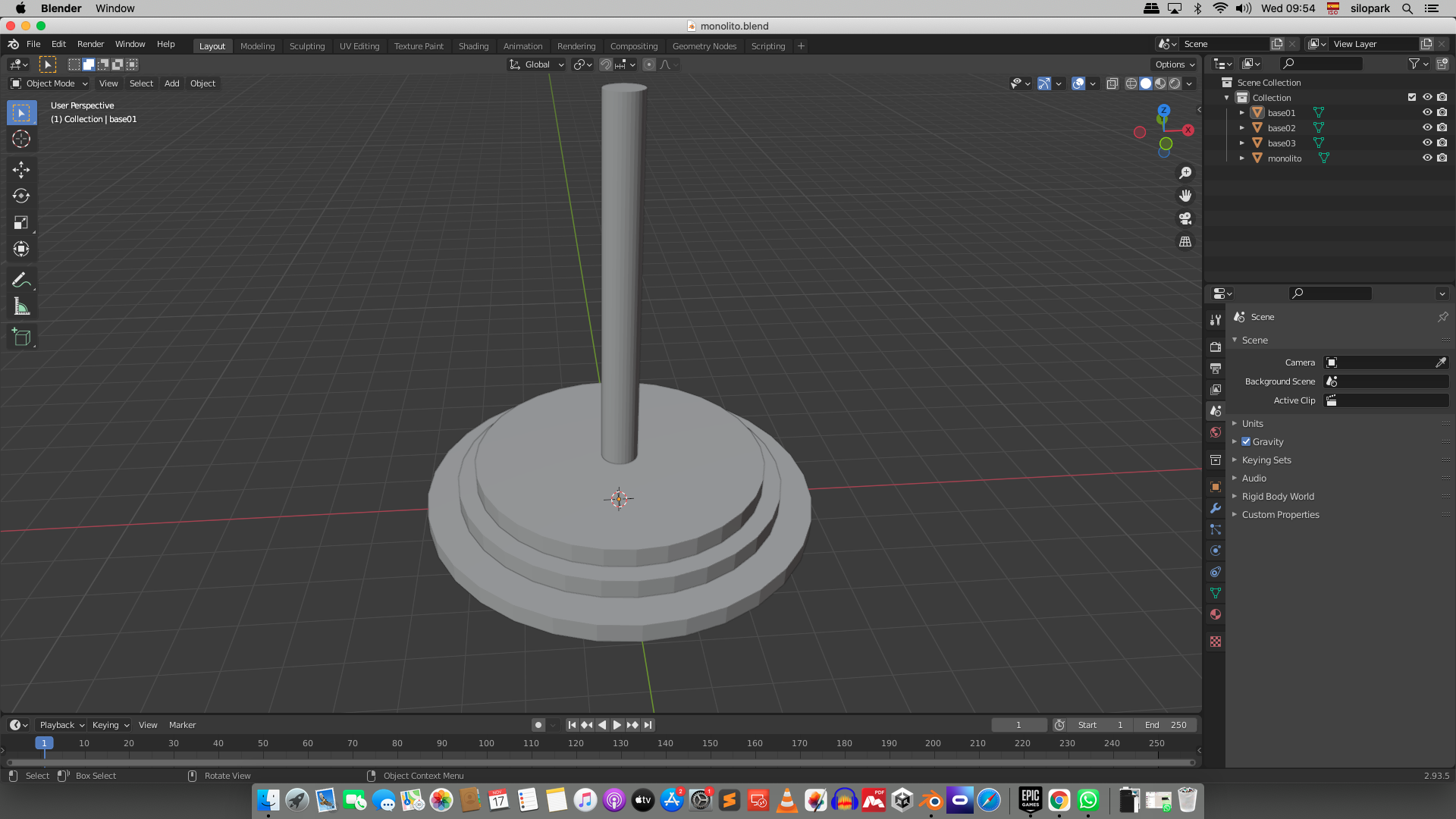Disable monolito render camera icon
This screenshot has width=1456, height=819.
(1442, 158)
